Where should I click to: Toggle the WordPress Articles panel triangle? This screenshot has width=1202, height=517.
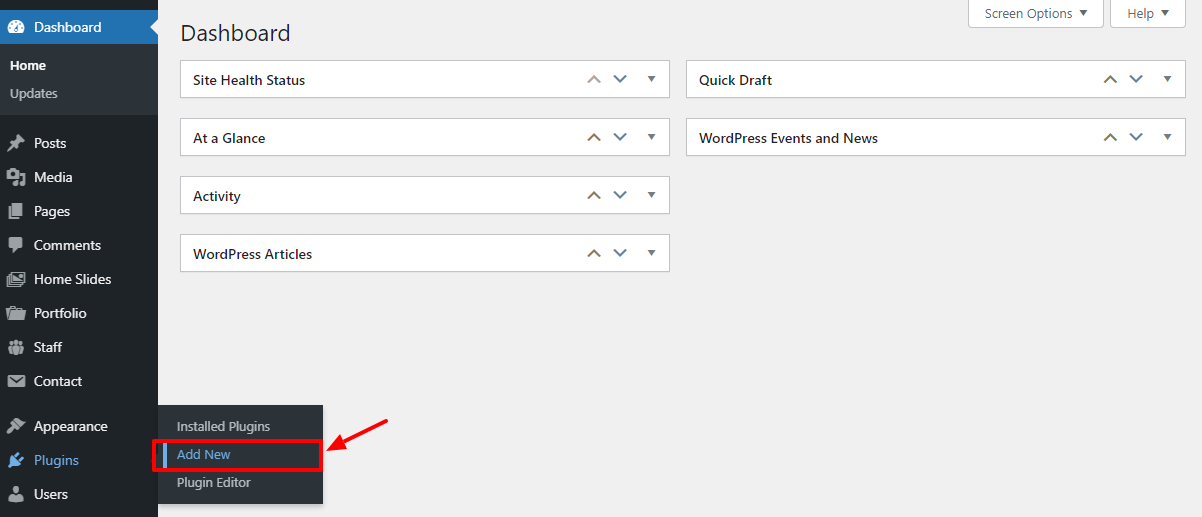coord(651,253)
